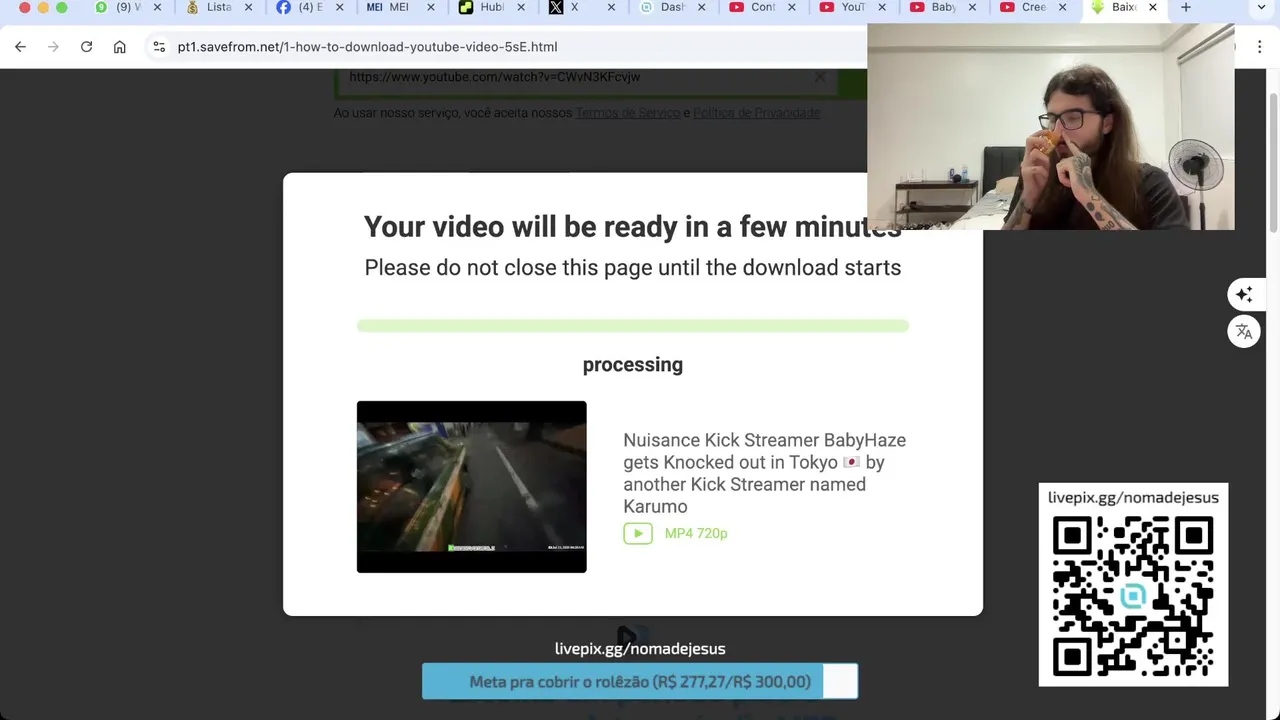Close the MEI tab
The width and height of the screenshot is (1280, 720).
point(431,7)
